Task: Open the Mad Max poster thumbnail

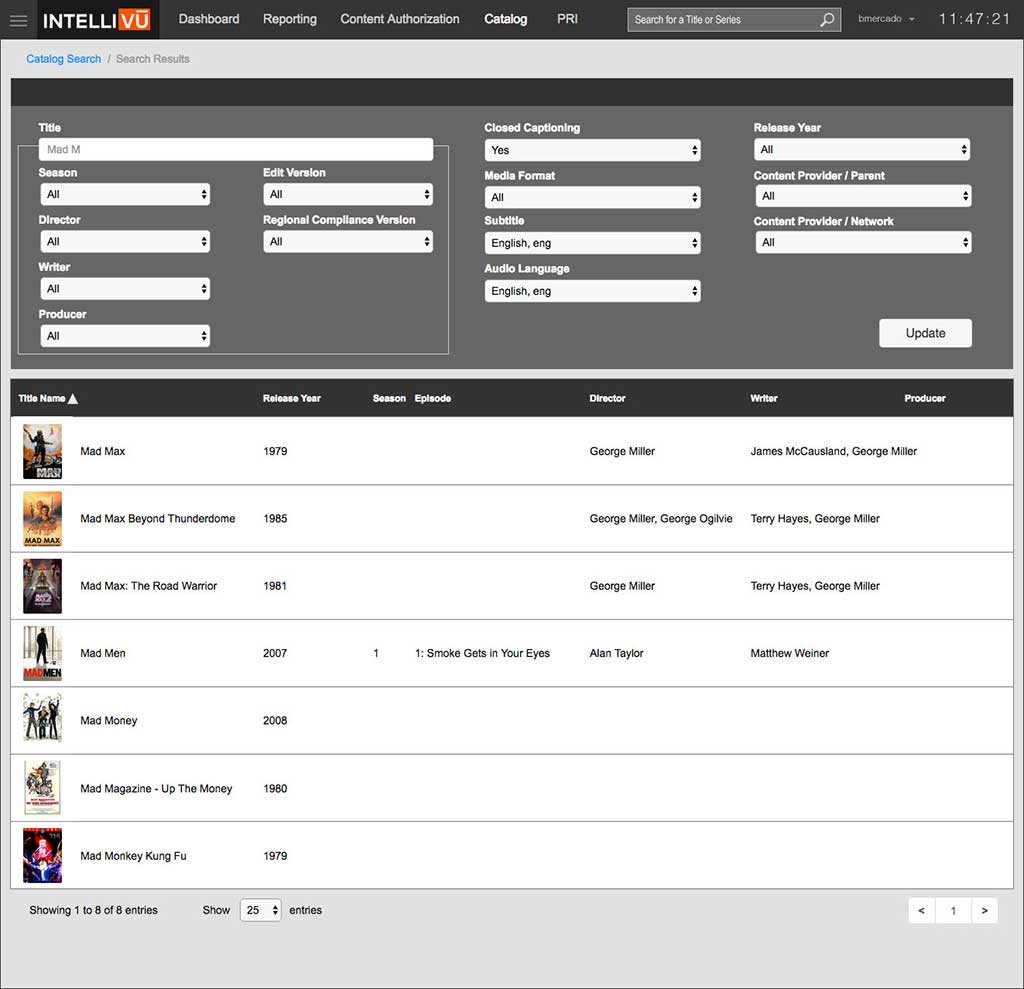Action: point(42,452)
